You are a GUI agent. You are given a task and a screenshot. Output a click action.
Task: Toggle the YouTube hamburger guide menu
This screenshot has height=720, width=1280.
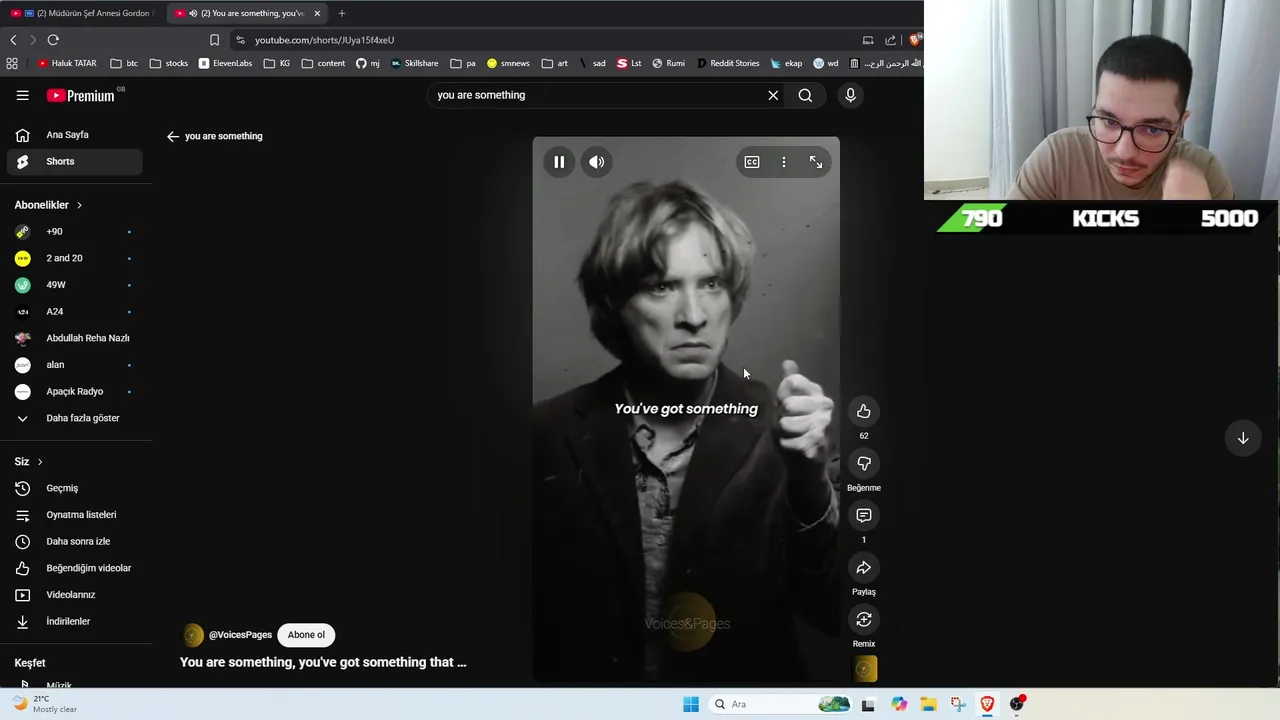point(22,95)
